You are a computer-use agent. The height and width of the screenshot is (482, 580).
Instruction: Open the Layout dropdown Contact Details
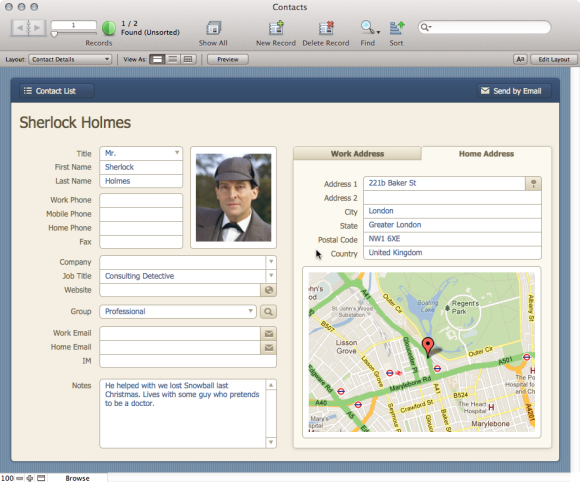(70, 59)
